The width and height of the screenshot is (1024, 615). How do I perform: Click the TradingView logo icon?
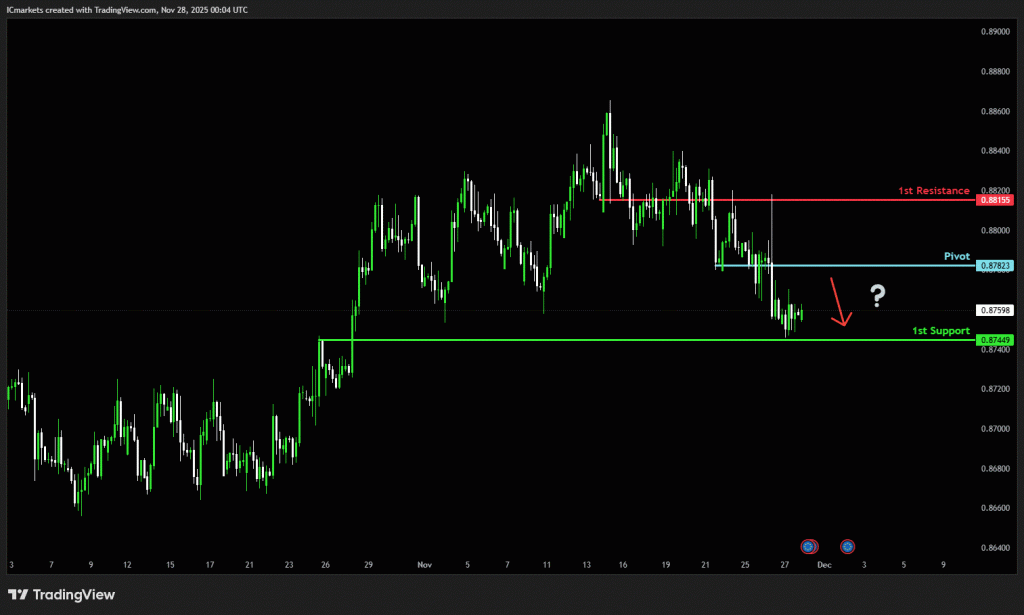(x=18, y=595)
